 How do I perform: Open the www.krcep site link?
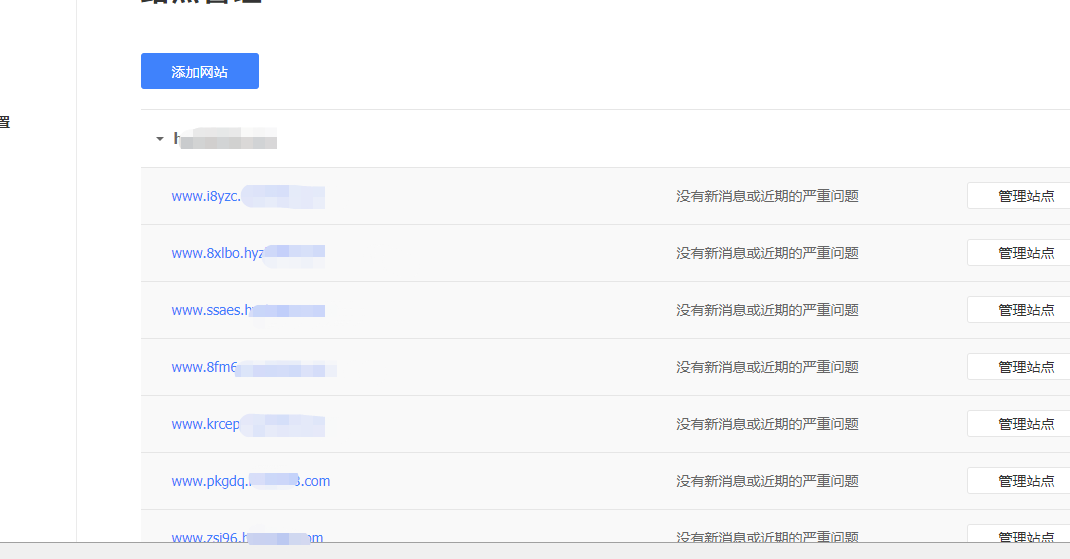coord(247,424)
